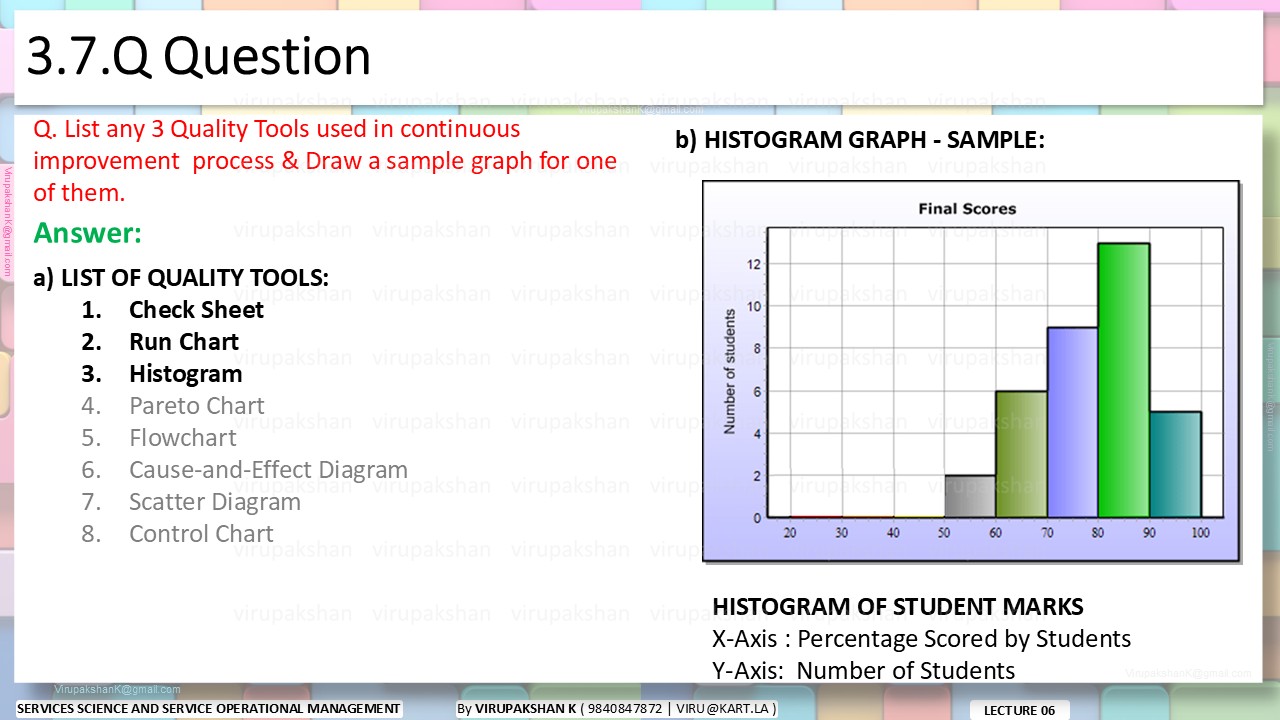Image resolution: width=1280 pixels, height=720 pixels.
Task: Click list item "Scatter Diagram"
Action: coord(215,502)
